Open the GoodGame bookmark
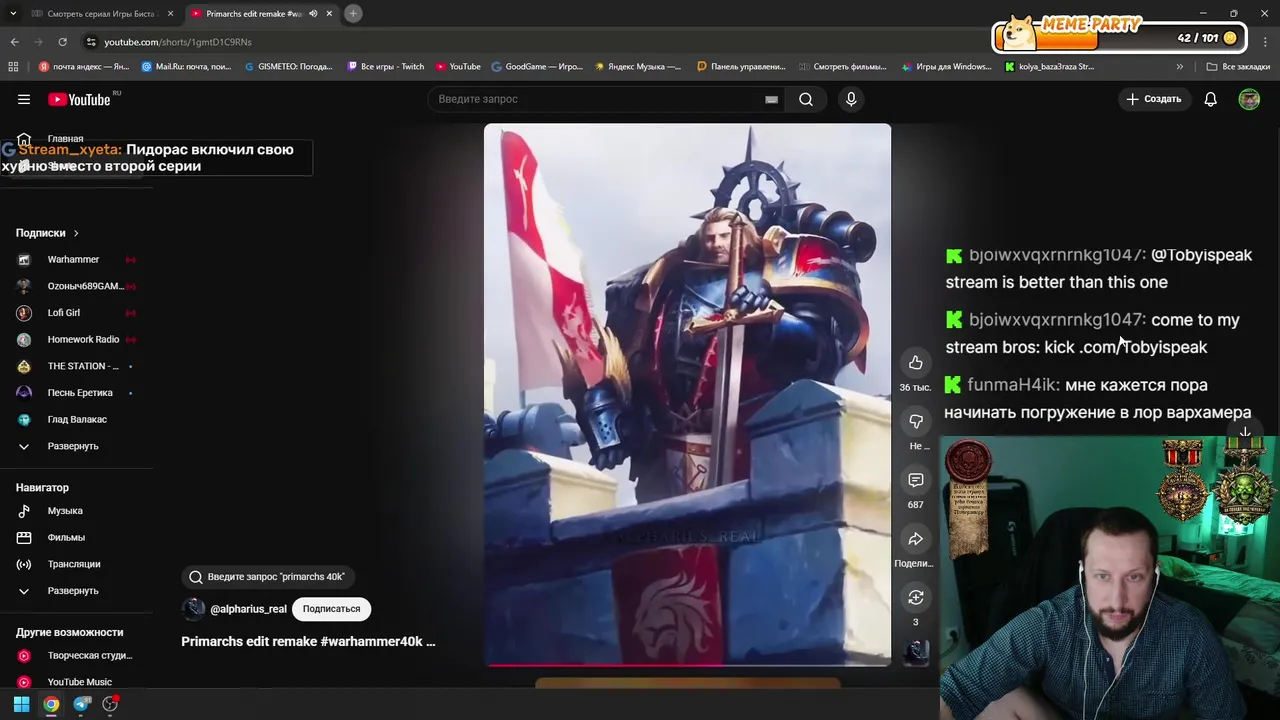This screenshot has width=1280, height=720. click(x=537, y=67)
